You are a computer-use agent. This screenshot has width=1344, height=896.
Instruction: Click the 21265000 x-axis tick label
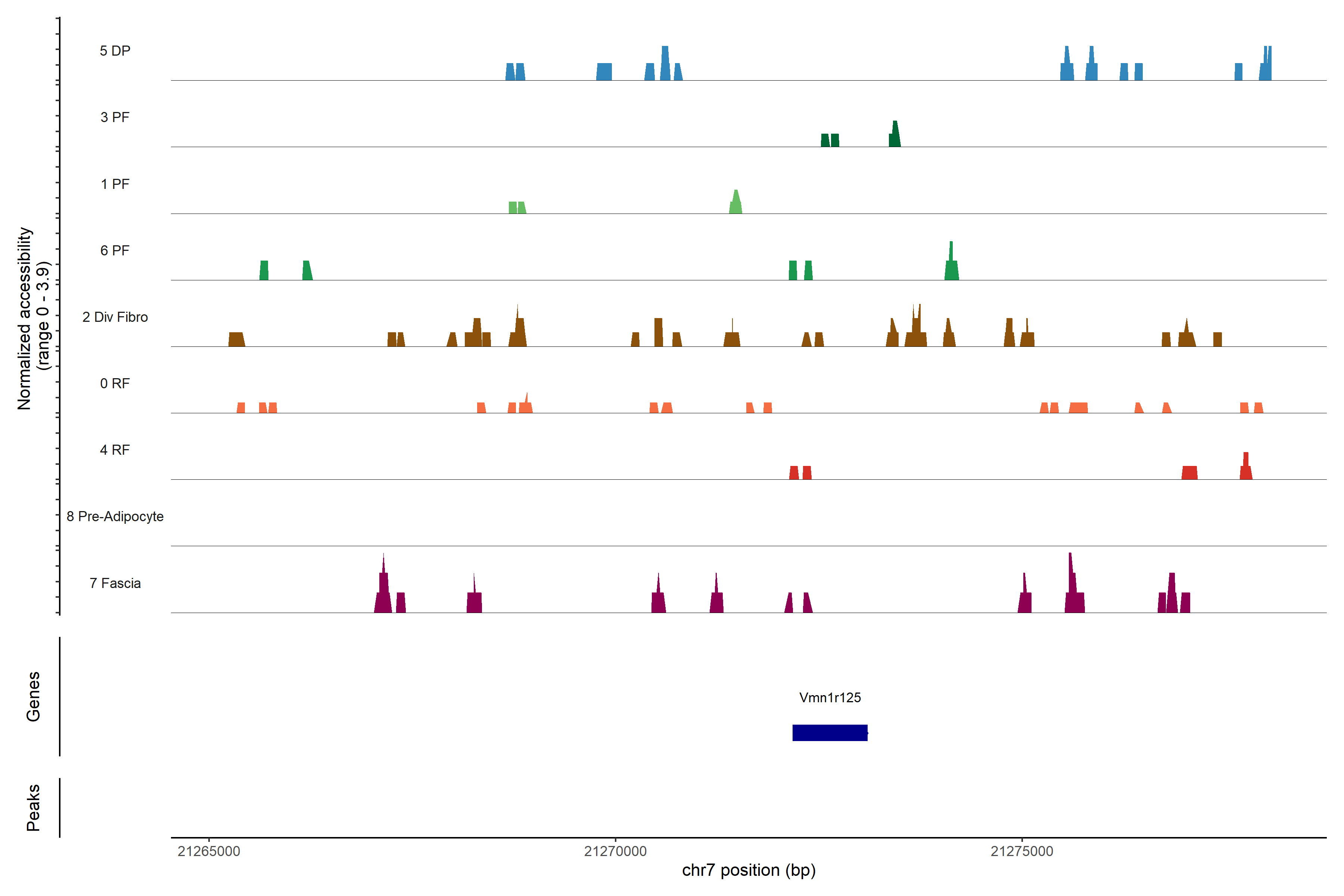click(x=209, y=852)
